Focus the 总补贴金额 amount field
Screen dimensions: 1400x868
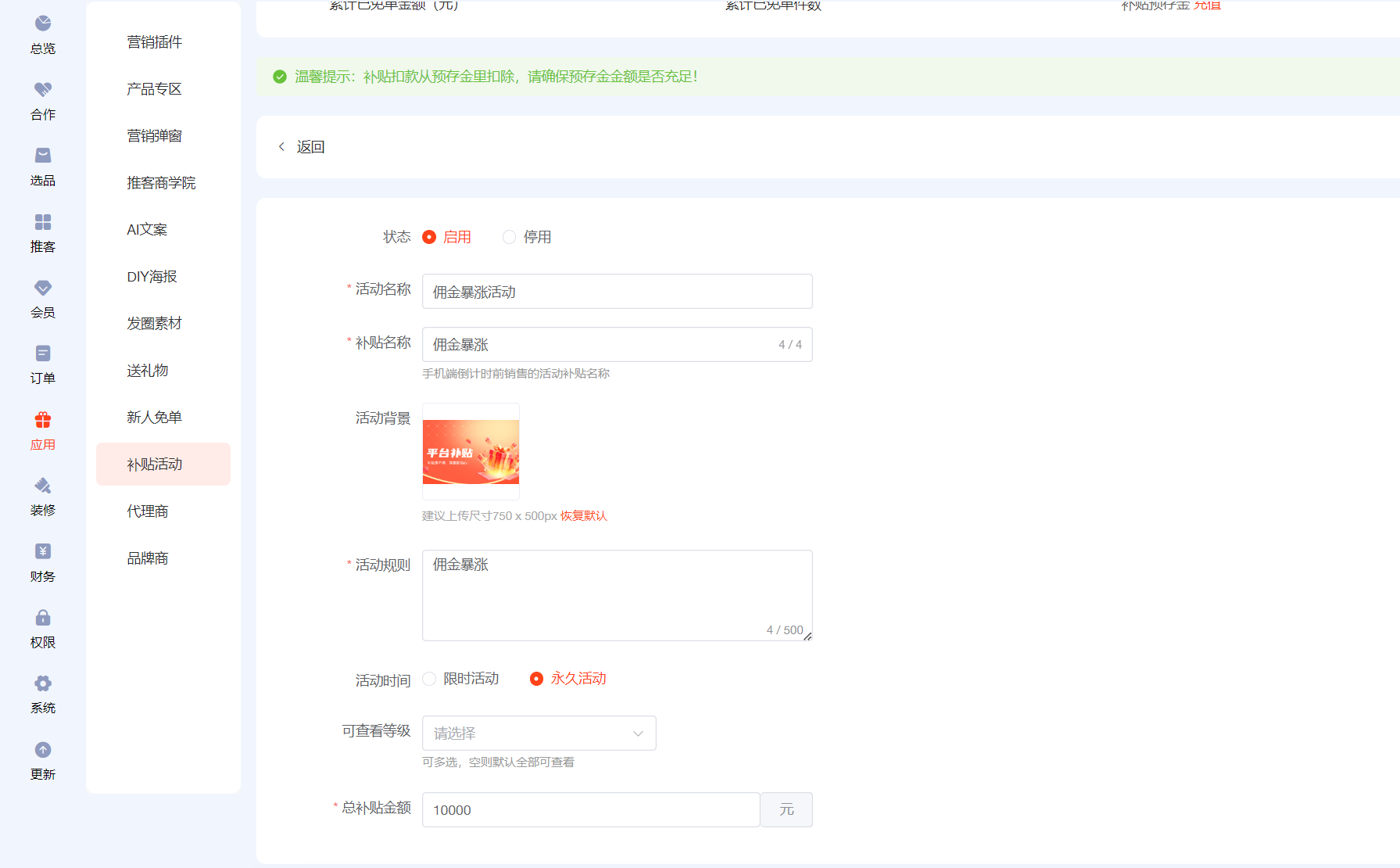(x=590, y=810)
